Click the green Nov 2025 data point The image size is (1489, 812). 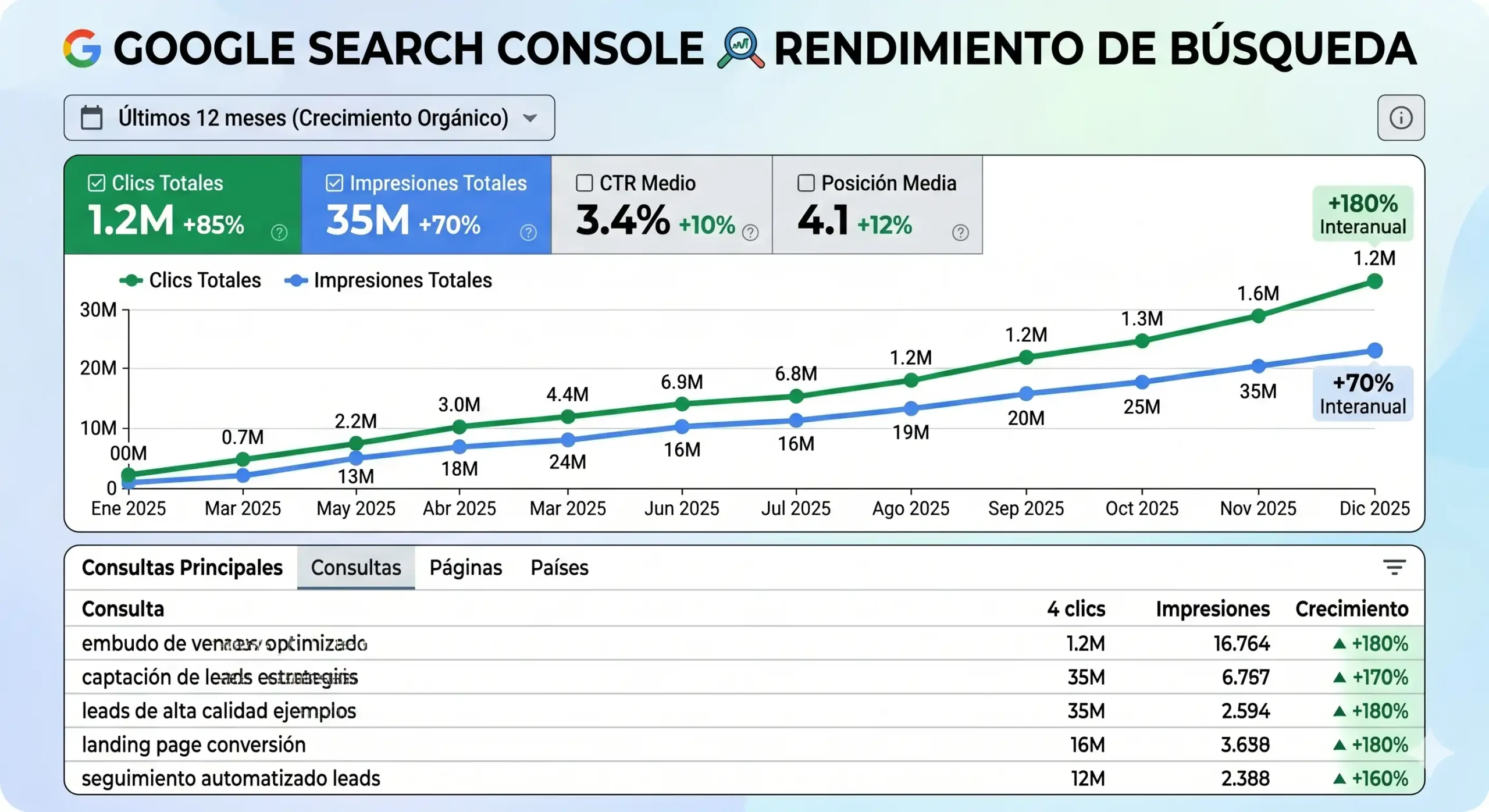coord(1258,316)
